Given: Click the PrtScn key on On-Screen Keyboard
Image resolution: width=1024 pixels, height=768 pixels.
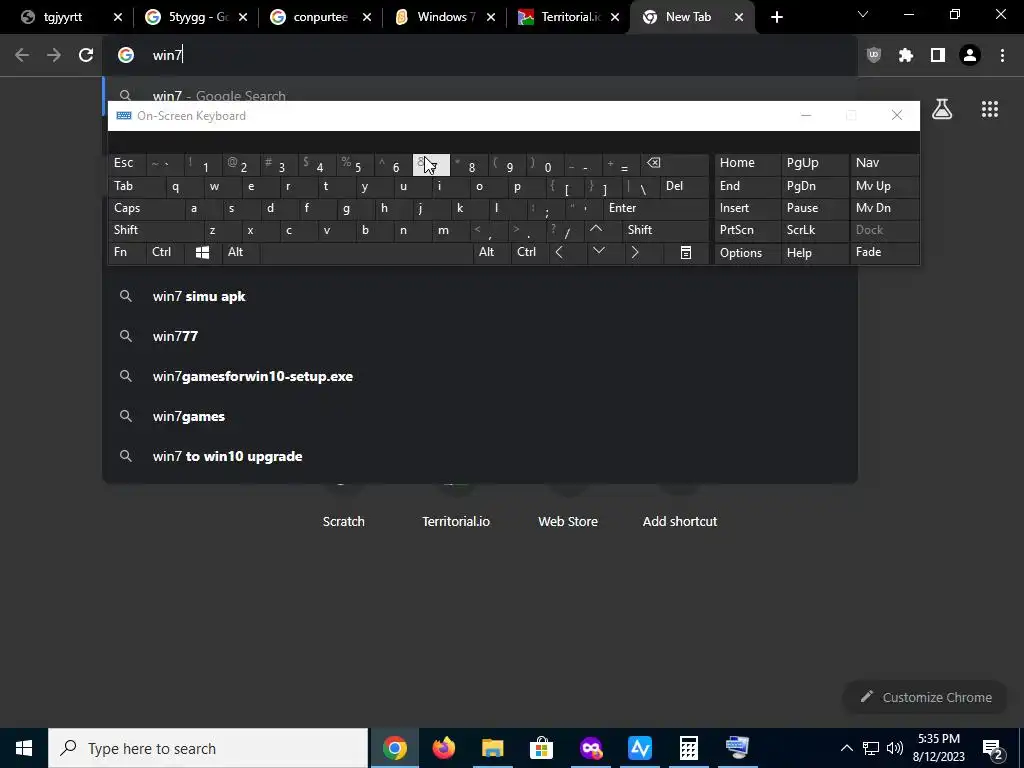Looking at the screenshot, I should click(747, 230).
